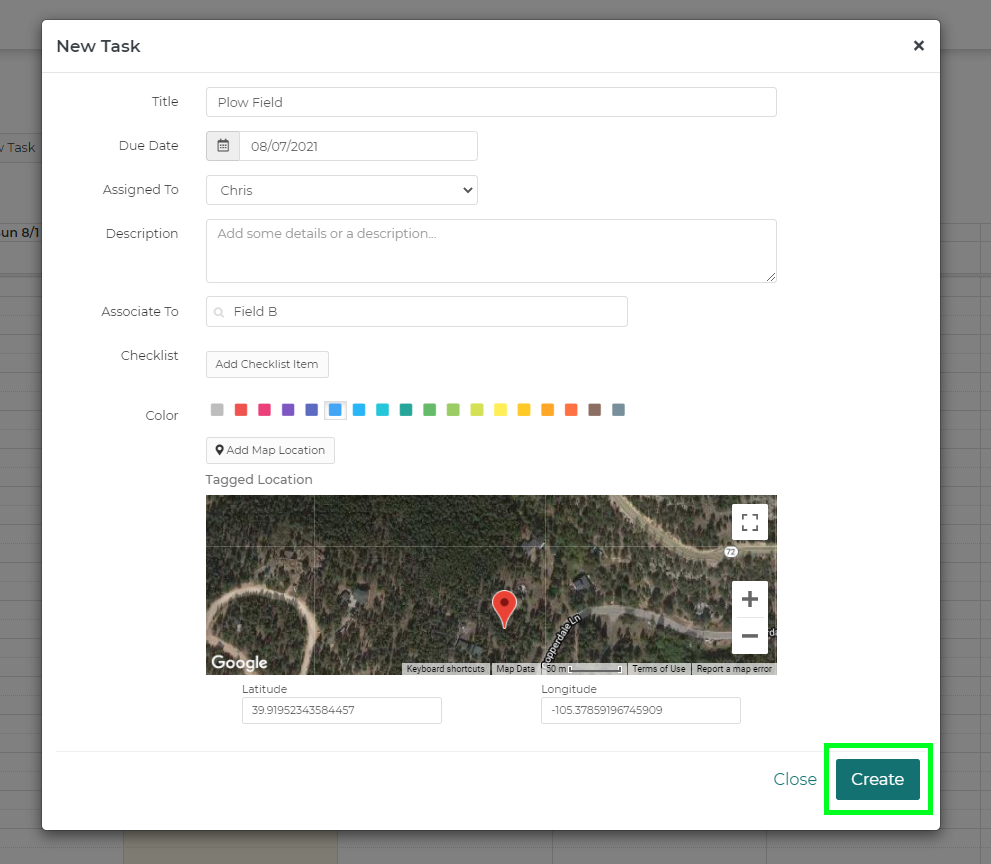Open the Assigned To dropdown showing Chris
991x864 pixels.
(342, 190)
